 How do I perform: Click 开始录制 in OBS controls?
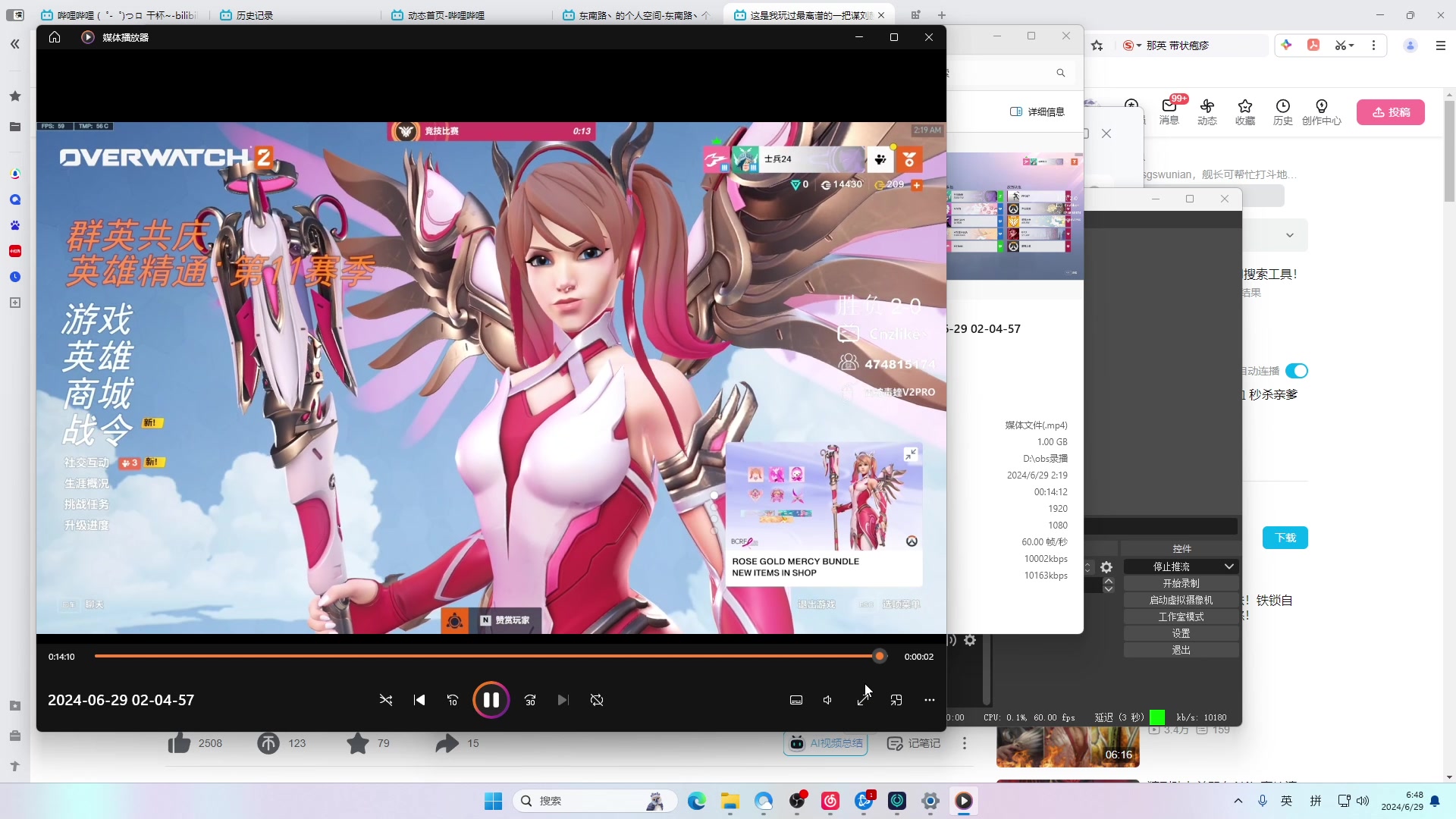1181,583
